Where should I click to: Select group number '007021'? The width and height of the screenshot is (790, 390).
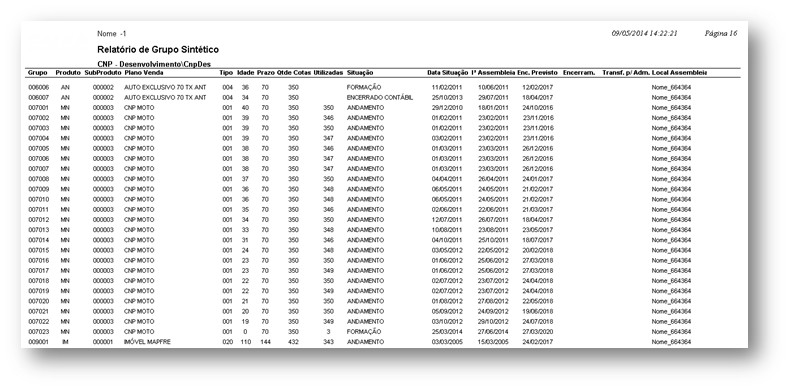click(38, 311)
